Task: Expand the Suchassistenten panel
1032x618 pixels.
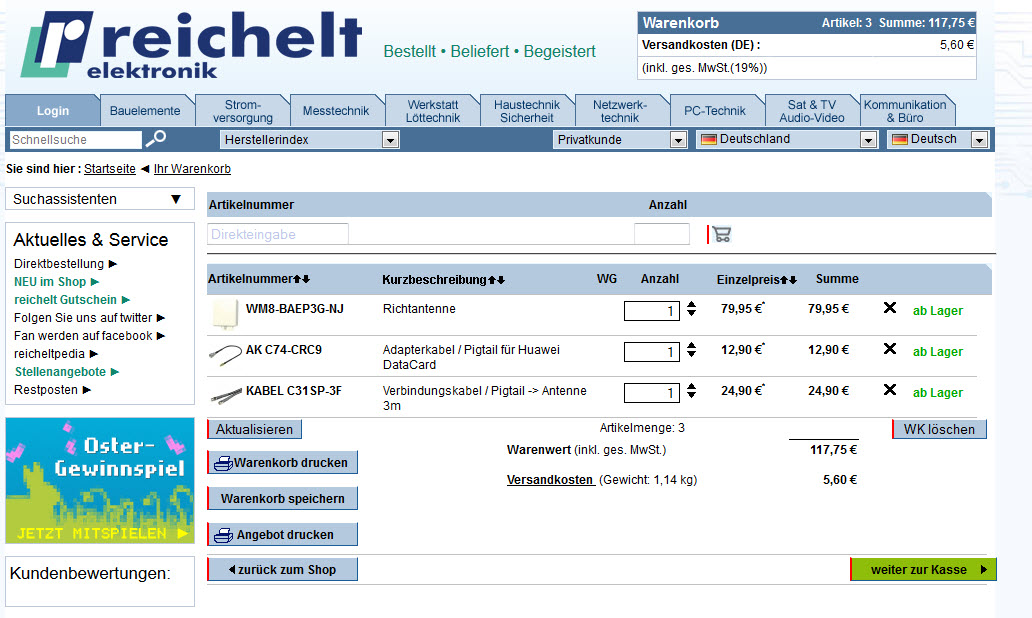Action: (100, 199)
